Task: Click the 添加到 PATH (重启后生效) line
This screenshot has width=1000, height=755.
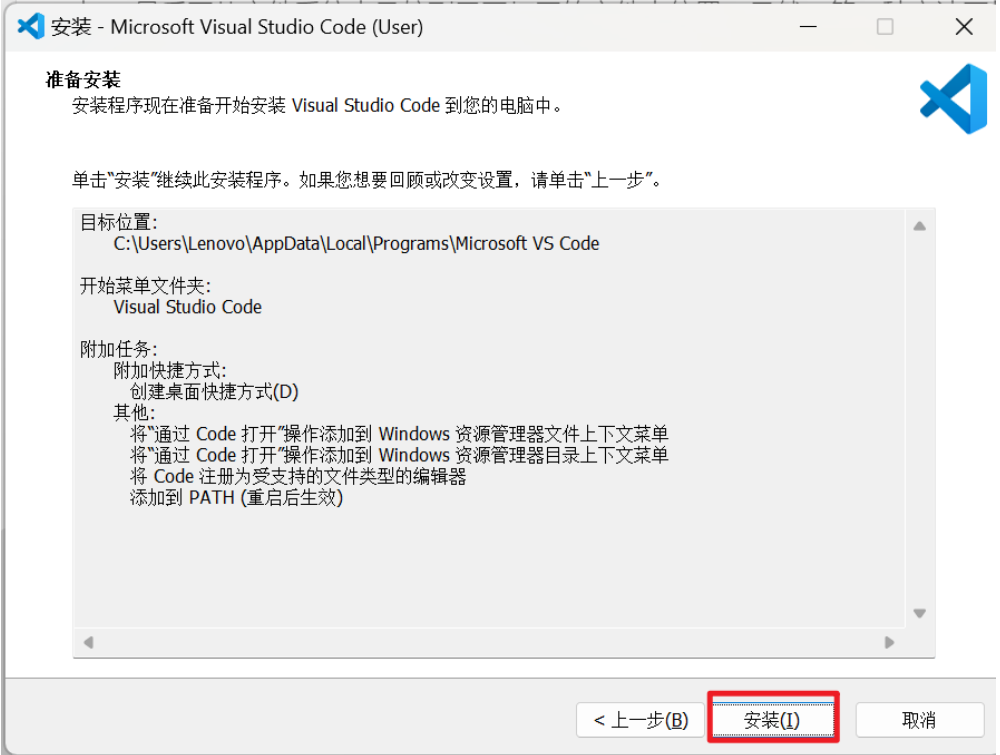Action: (x=237, y=497)
